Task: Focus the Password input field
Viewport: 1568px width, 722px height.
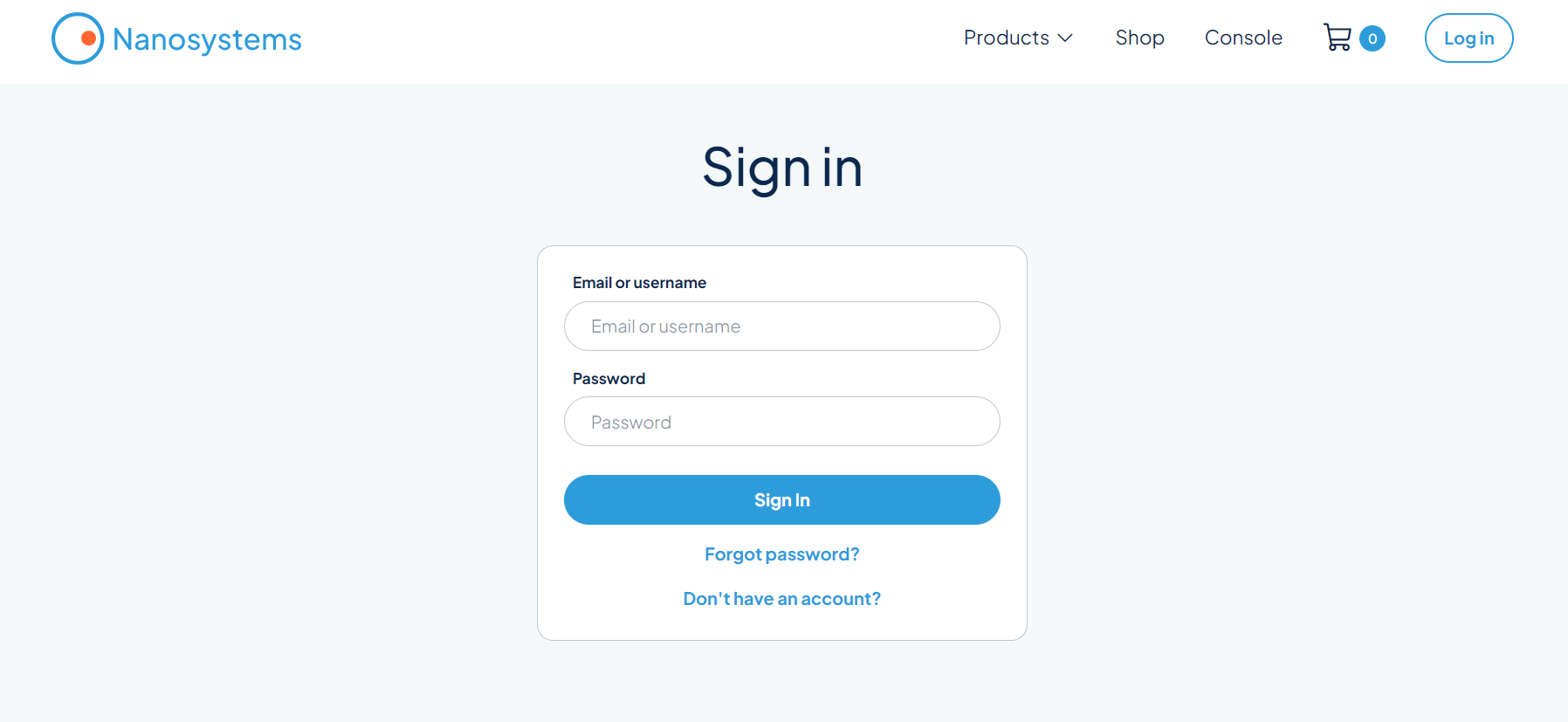Action: (x=782, y=422)
